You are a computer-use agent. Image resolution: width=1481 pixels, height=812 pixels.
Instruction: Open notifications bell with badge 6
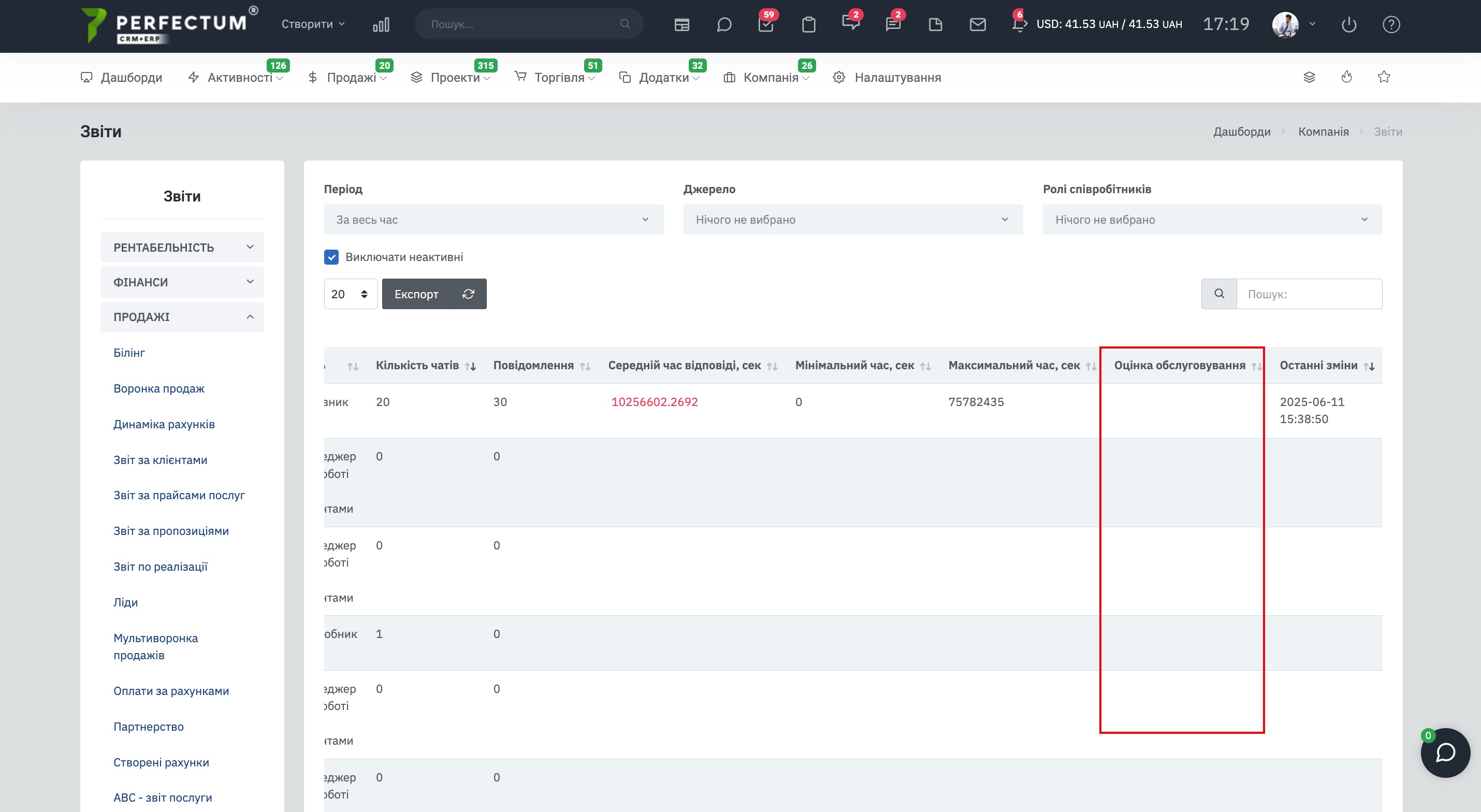(x=1019, y=24)
